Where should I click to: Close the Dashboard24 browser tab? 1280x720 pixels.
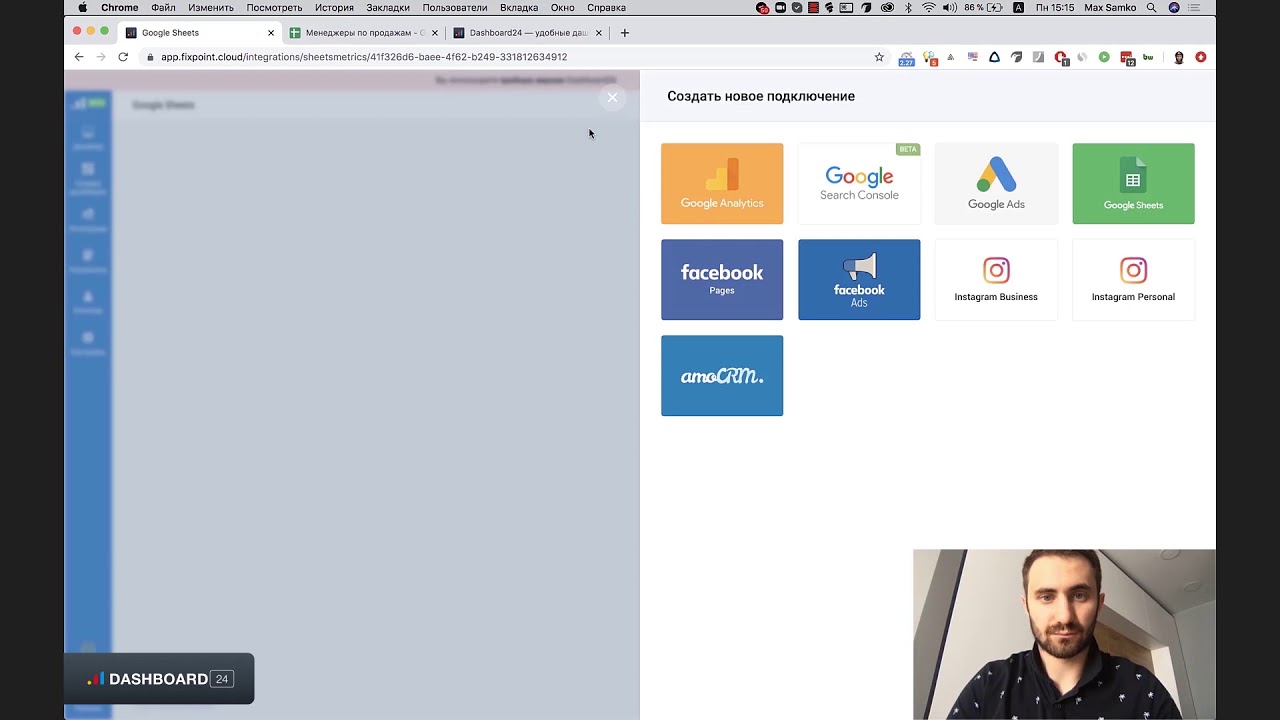click(x=599, y=33)
